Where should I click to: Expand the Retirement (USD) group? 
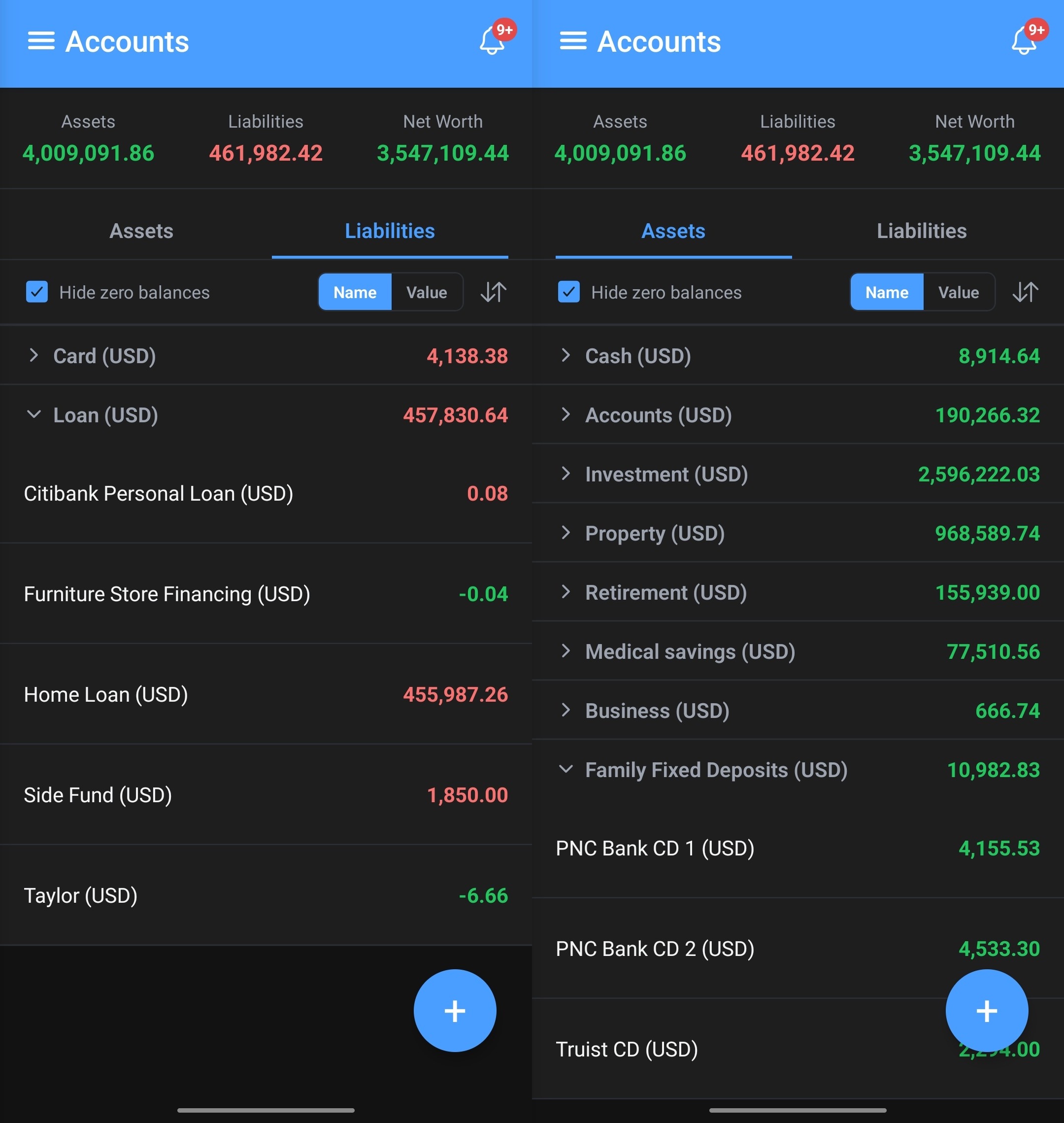798,592
